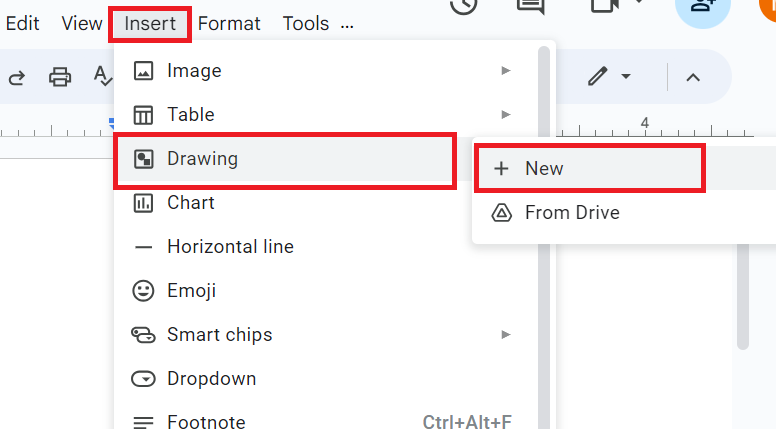Open version history clock icon
The height and width of the screenshot is (429, 776).
point(463,6)
